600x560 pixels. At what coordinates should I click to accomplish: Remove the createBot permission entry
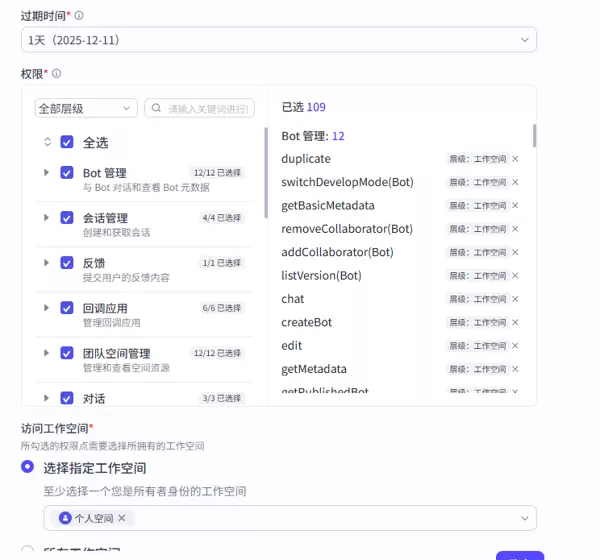tap(516, 322)
